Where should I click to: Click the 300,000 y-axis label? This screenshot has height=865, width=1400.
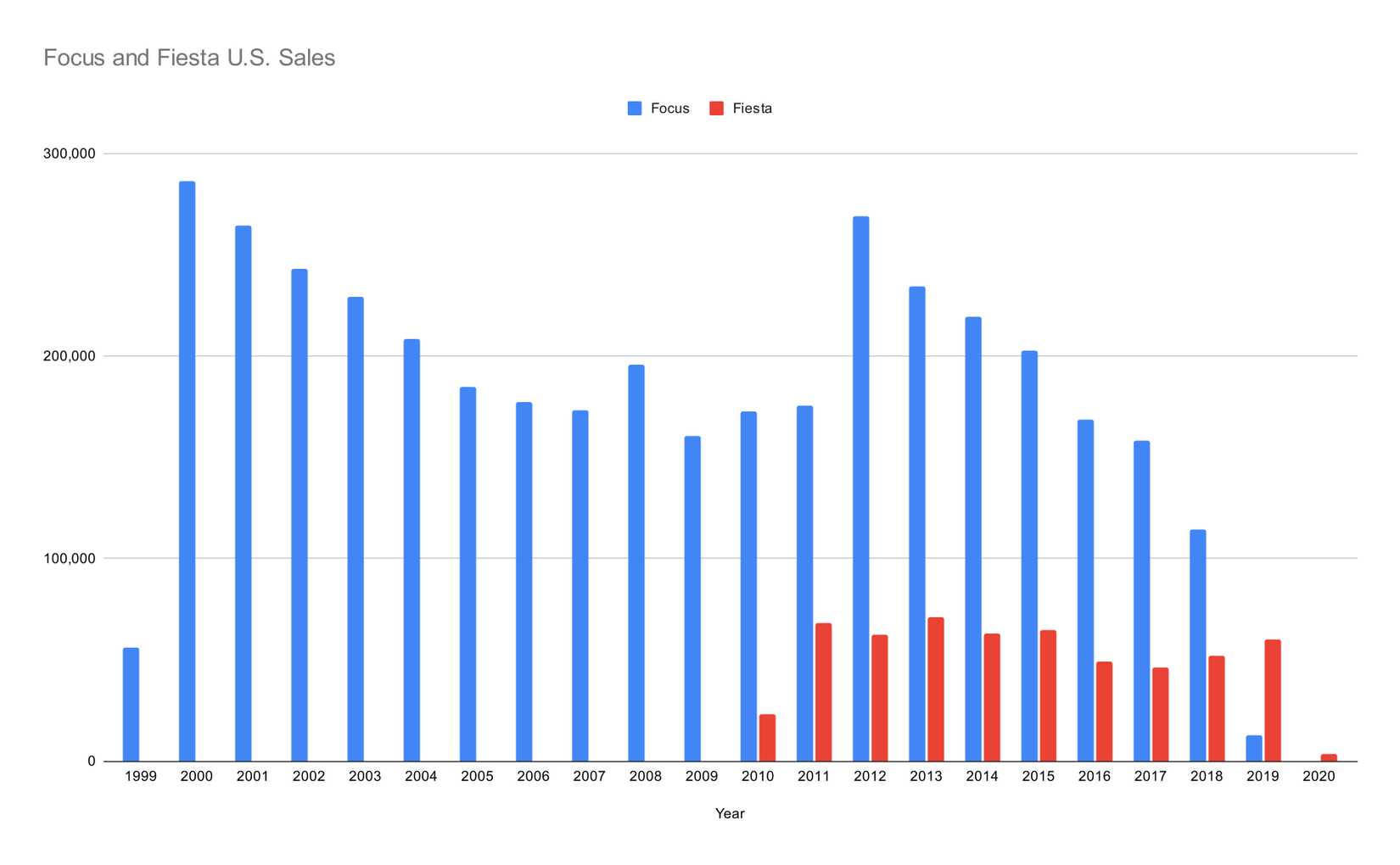coord(70,153)
